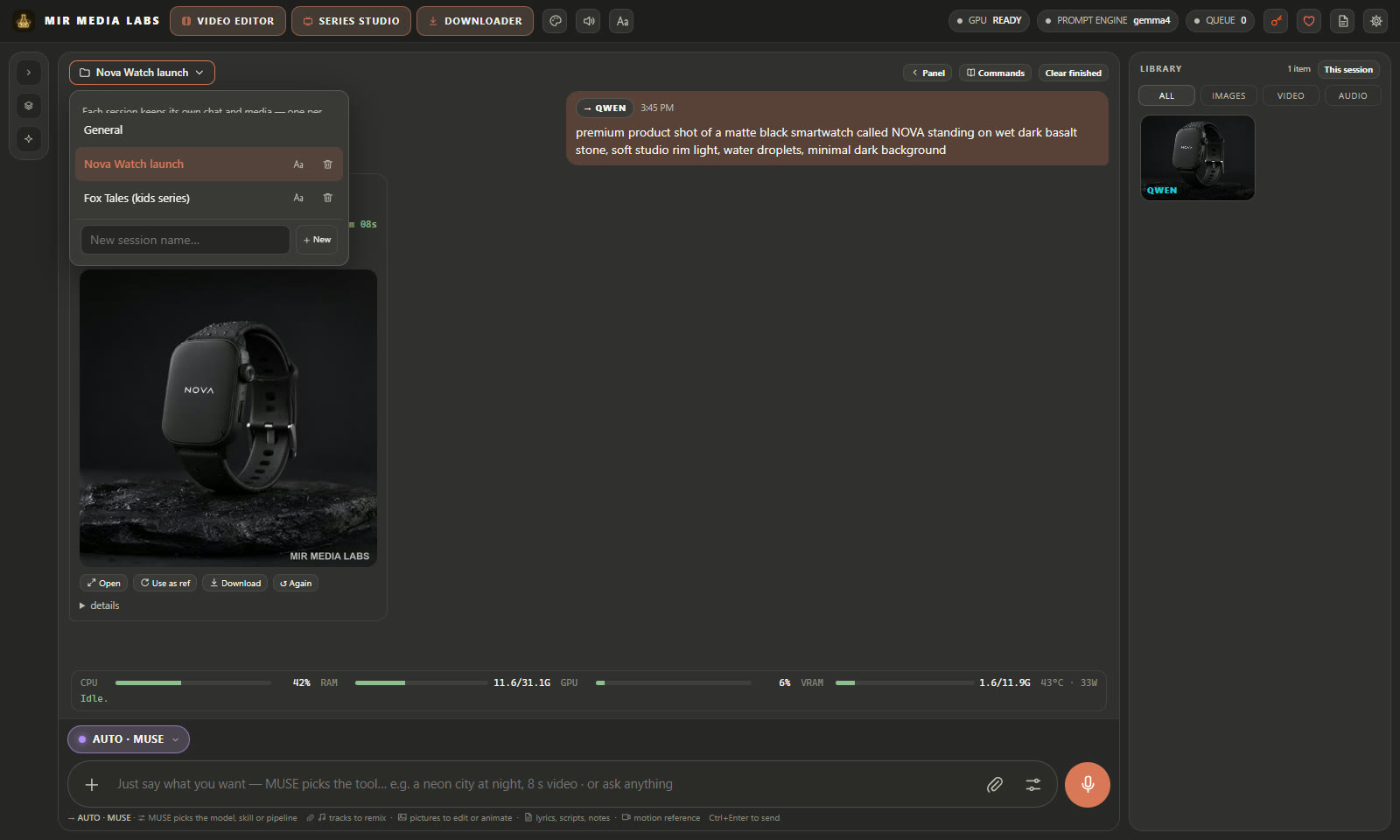
Task: Expand the left sidebar chevron
Action: coord(29,73)
